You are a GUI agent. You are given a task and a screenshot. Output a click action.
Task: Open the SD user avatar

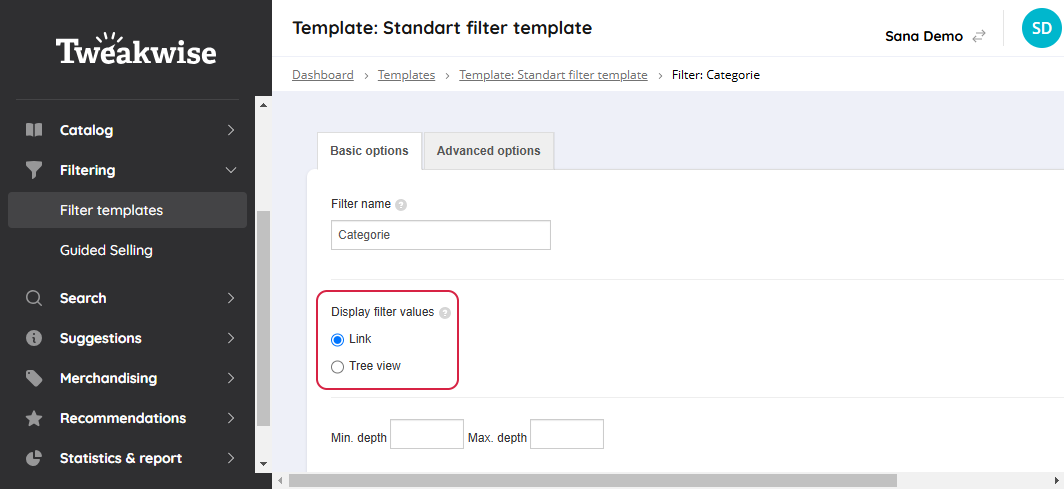(1041, 28)
